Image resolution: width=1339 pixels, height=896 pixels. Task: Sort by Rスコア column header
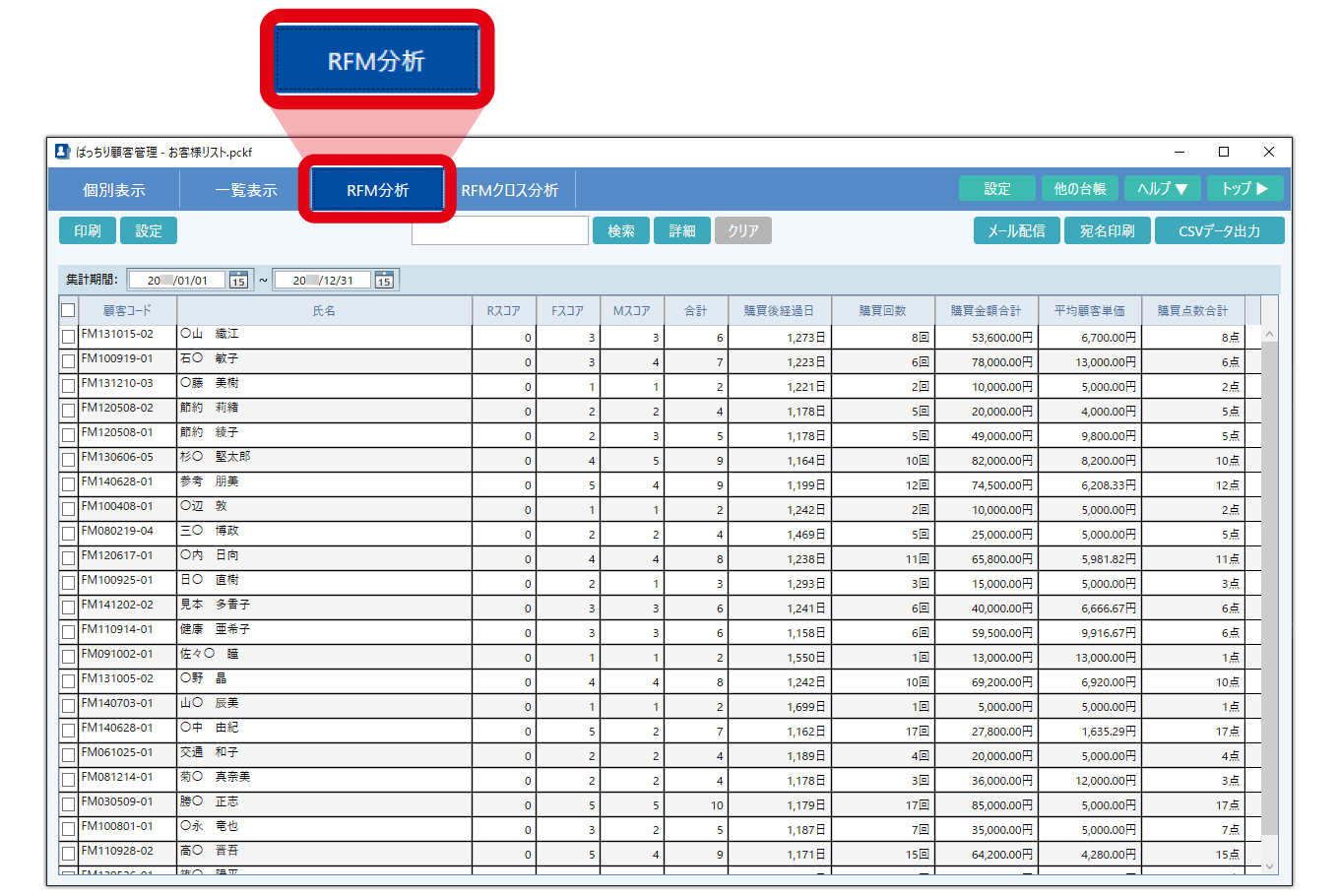pos(504,310)
